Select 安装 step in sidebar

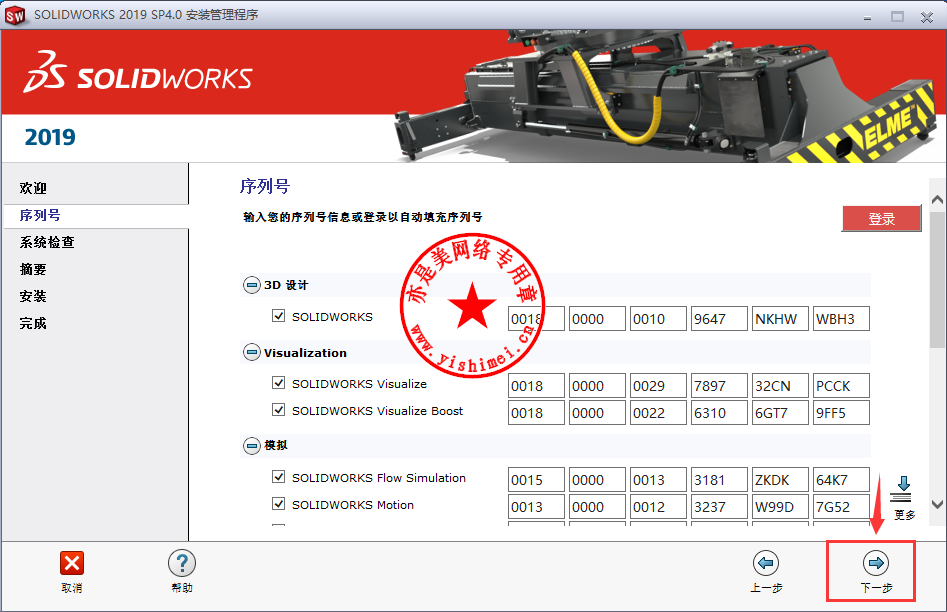click(x=33, y=296)
